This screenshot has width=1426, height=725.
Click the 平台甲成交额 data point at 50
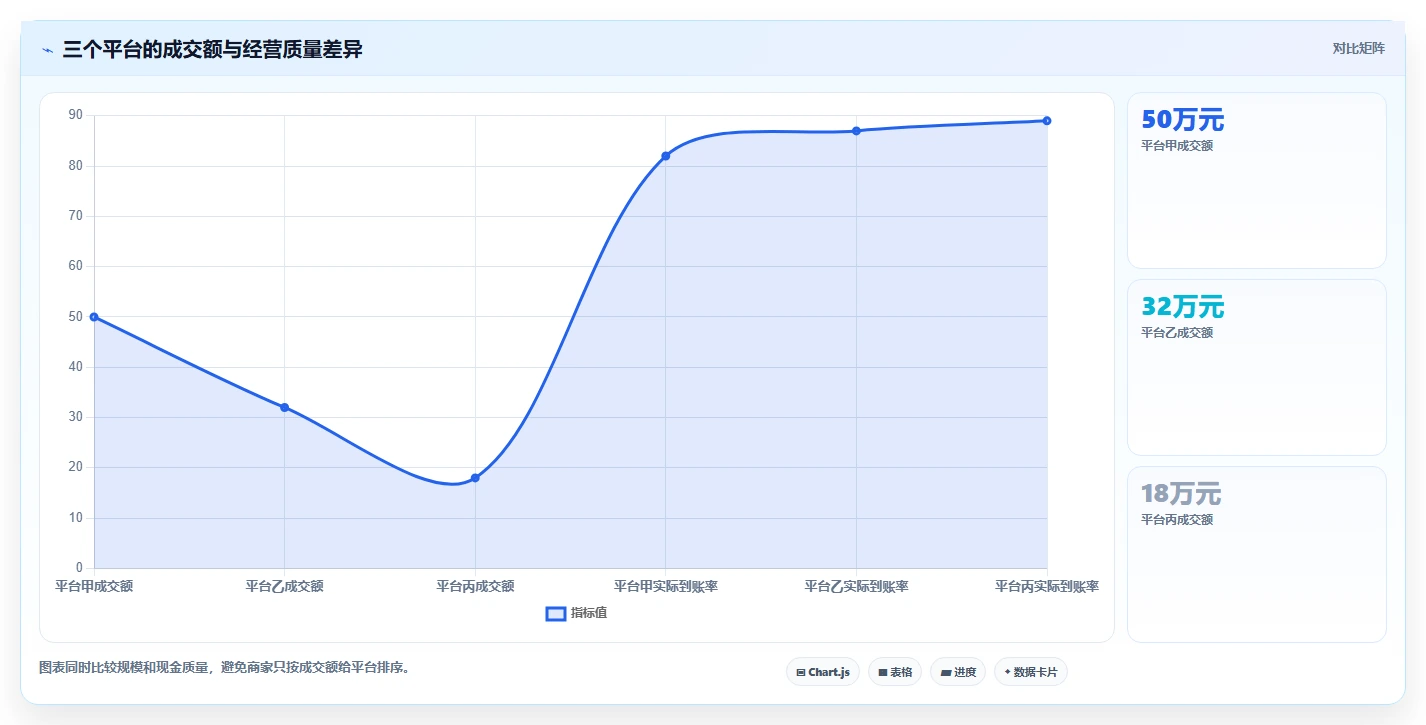click(x=94, y=317)
